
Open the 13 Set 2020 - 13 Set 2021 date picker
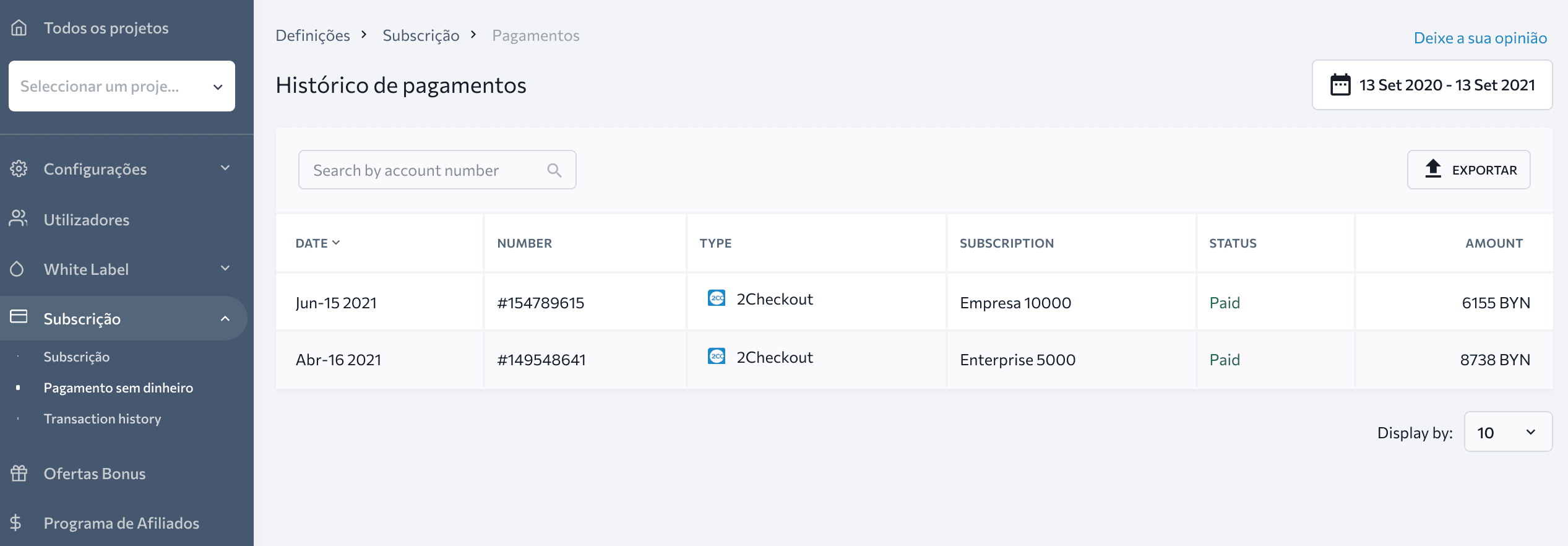click(1432, 85)
